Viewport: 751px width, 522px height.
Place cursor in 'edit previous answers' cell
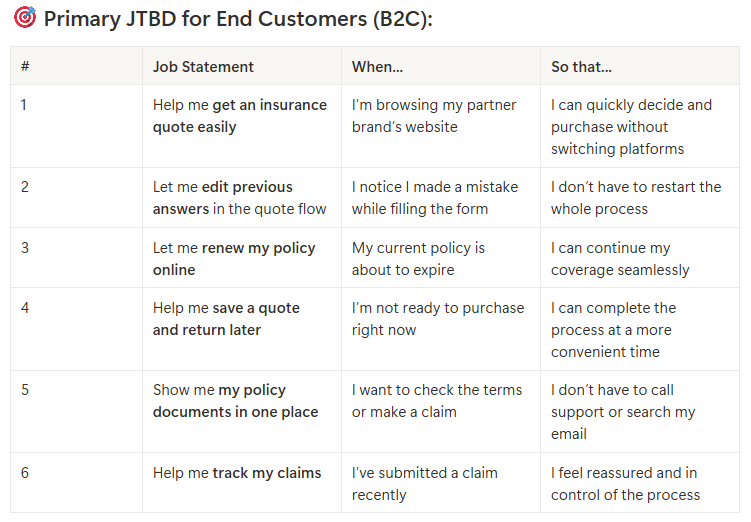(239, 197)
